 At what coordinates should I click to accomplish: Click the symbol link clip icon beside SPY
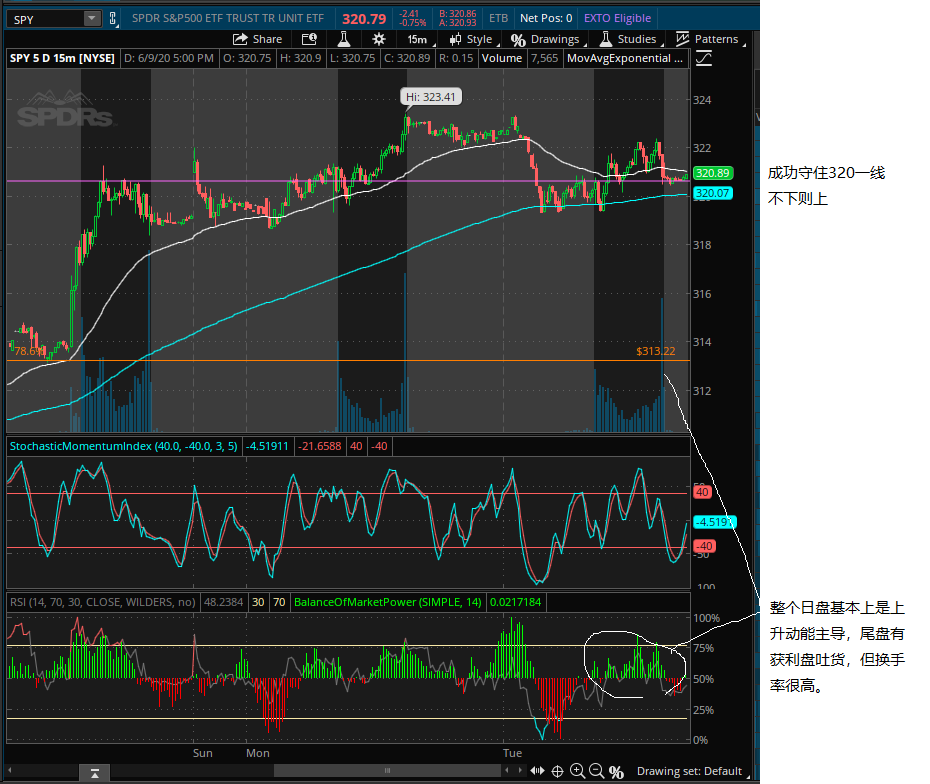click(x=113, y=18)
